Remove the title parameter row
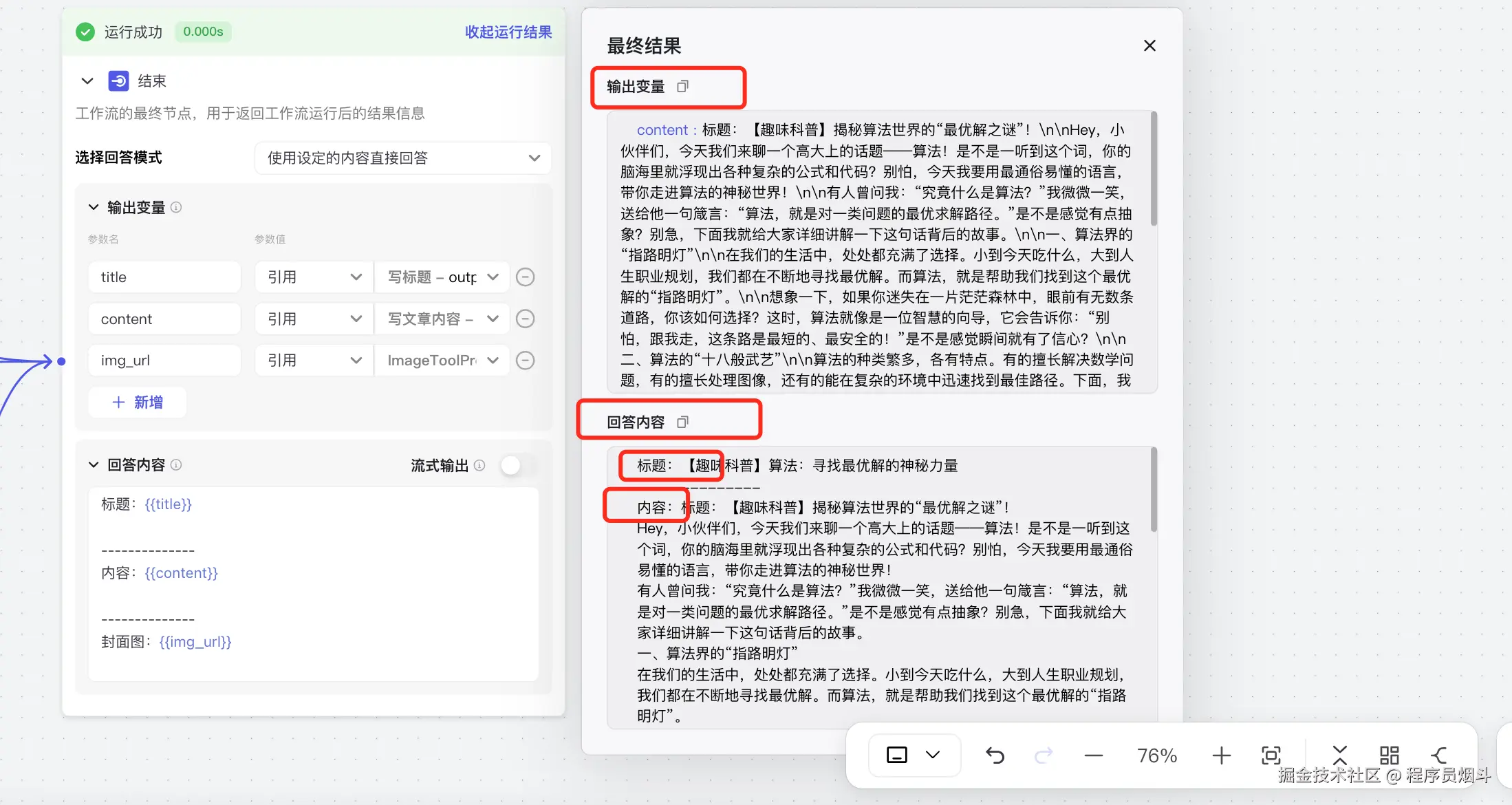1512x805 pixels. tap(525, 277)
